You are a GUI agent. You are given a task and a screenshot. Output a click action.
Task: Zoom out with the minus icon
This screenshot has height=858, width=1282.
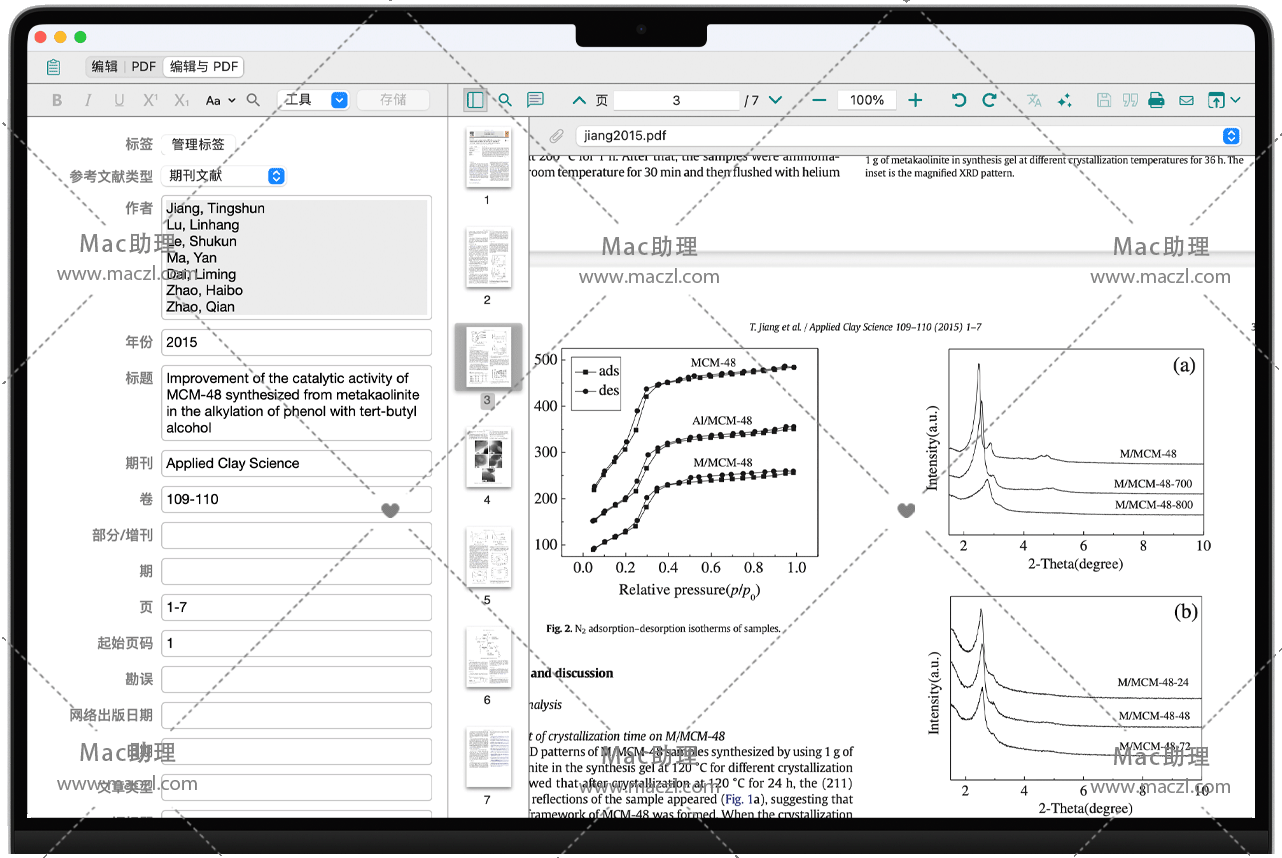click(819, 100)
